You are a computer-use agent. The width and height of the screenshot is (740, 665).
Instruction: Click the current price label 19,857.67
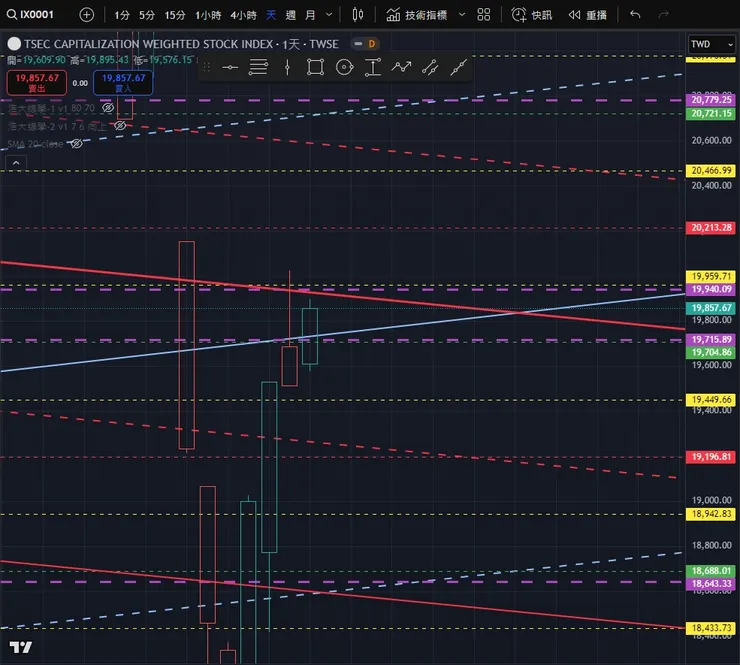(x=711, y=308)
